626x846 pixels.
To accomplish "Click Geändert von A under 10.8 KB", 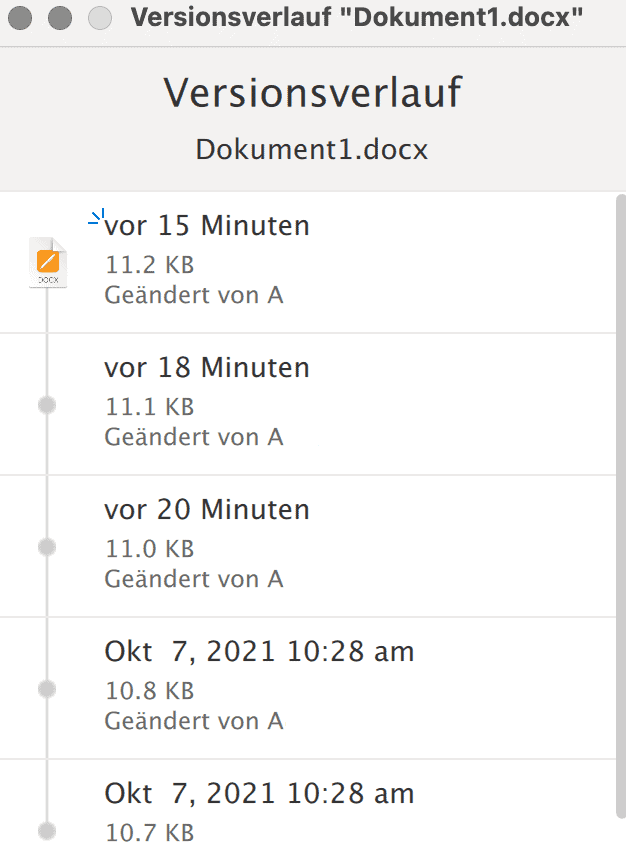I will point(194,721).
